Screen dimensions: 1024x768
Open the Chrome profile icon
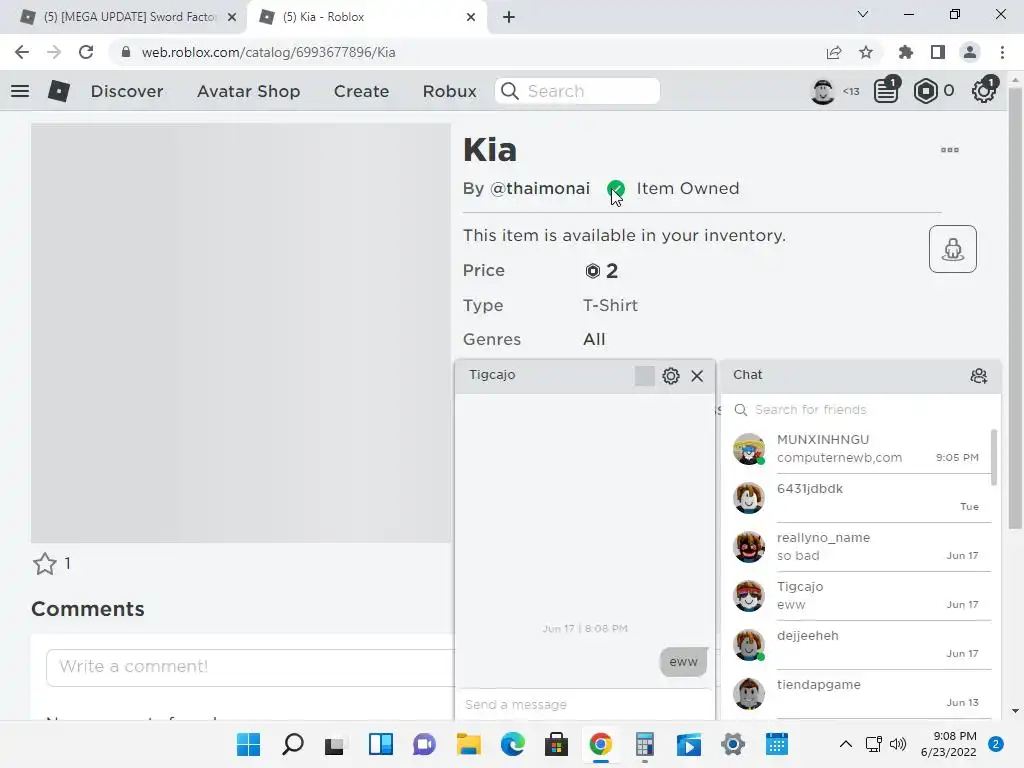[970, 52]
